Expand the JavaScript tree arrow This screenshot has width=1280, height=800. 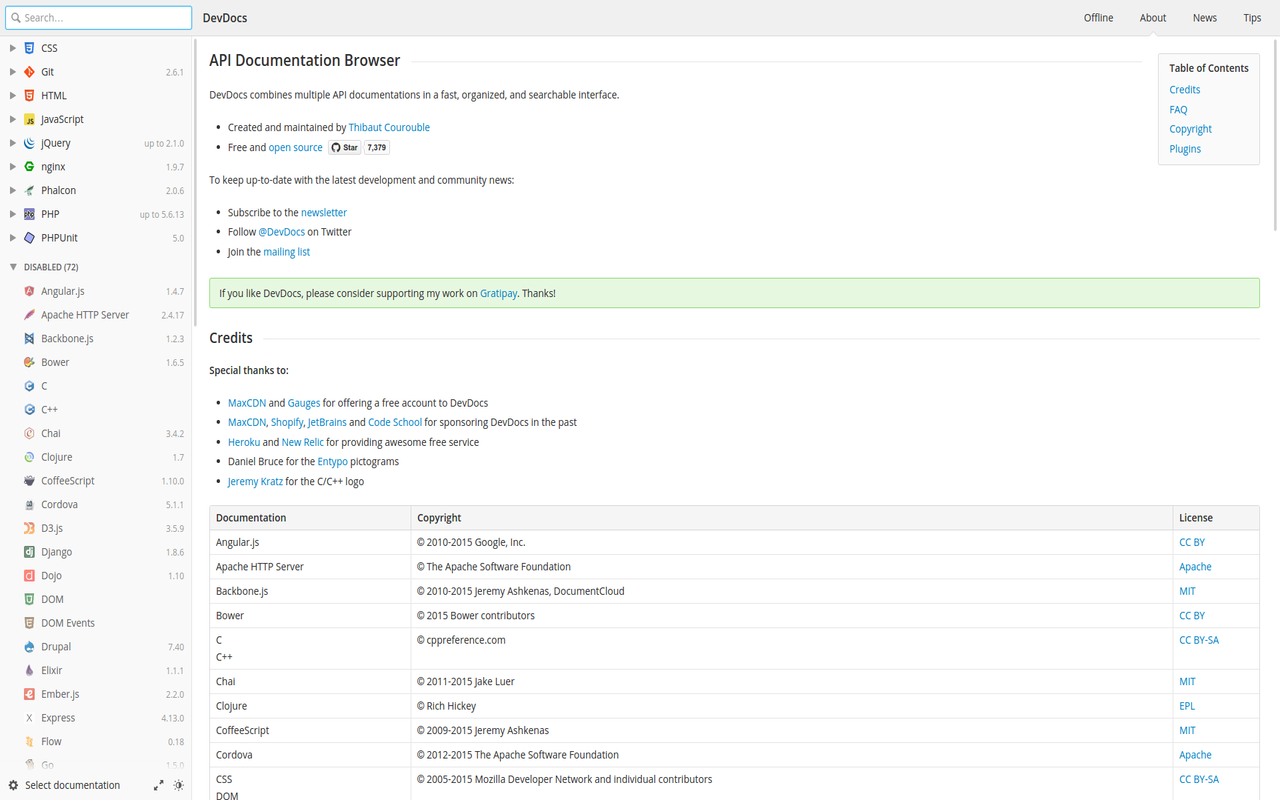(x=13, y=119)
